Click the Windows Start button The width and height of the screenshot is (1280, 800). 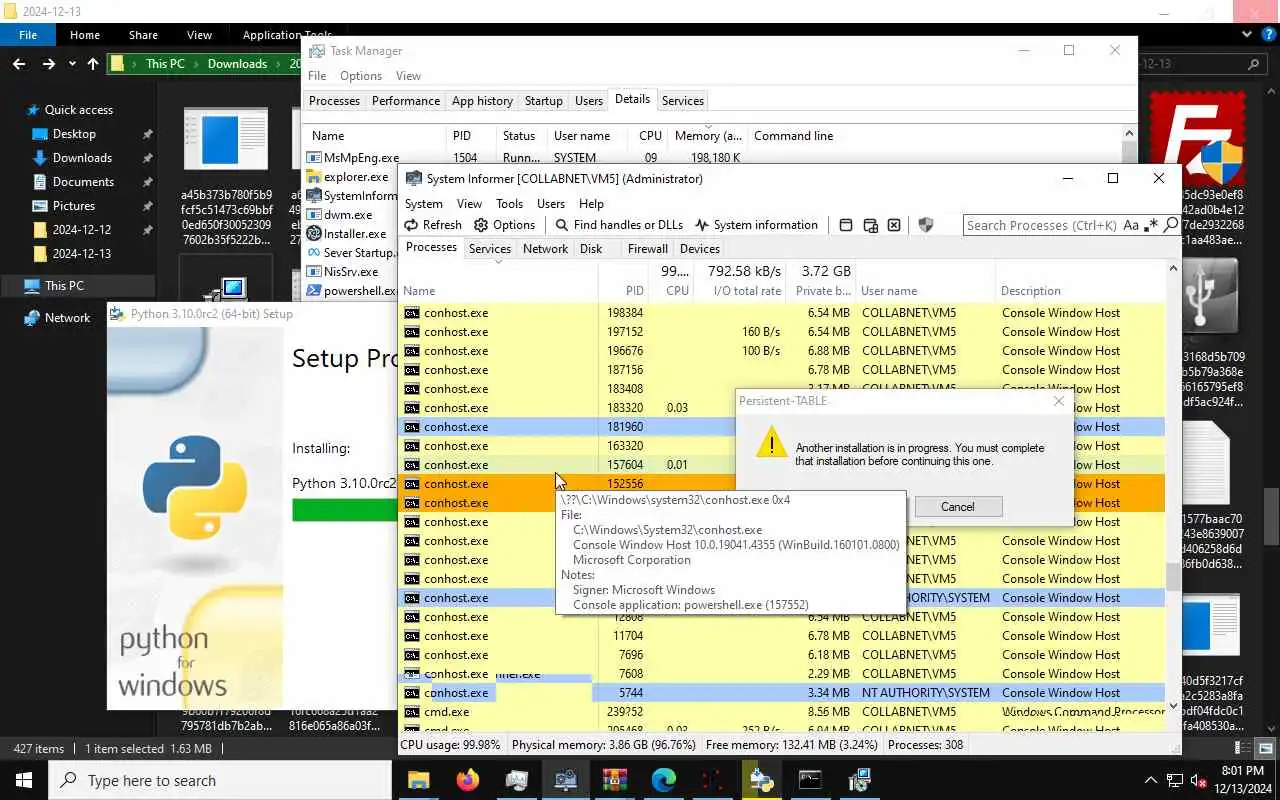pyautogui.click(x=24, y=780)
